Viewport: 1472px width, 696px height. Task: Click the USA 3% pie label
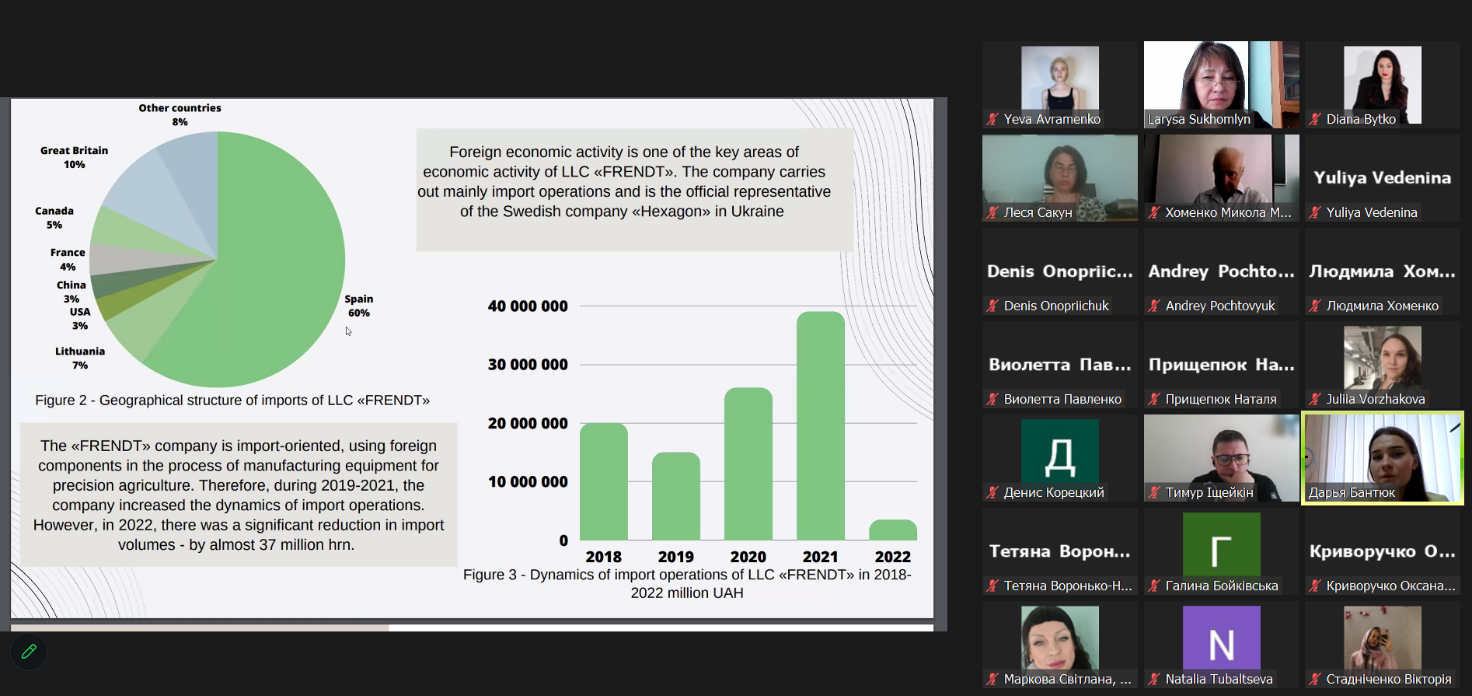[x=80, y=319]
